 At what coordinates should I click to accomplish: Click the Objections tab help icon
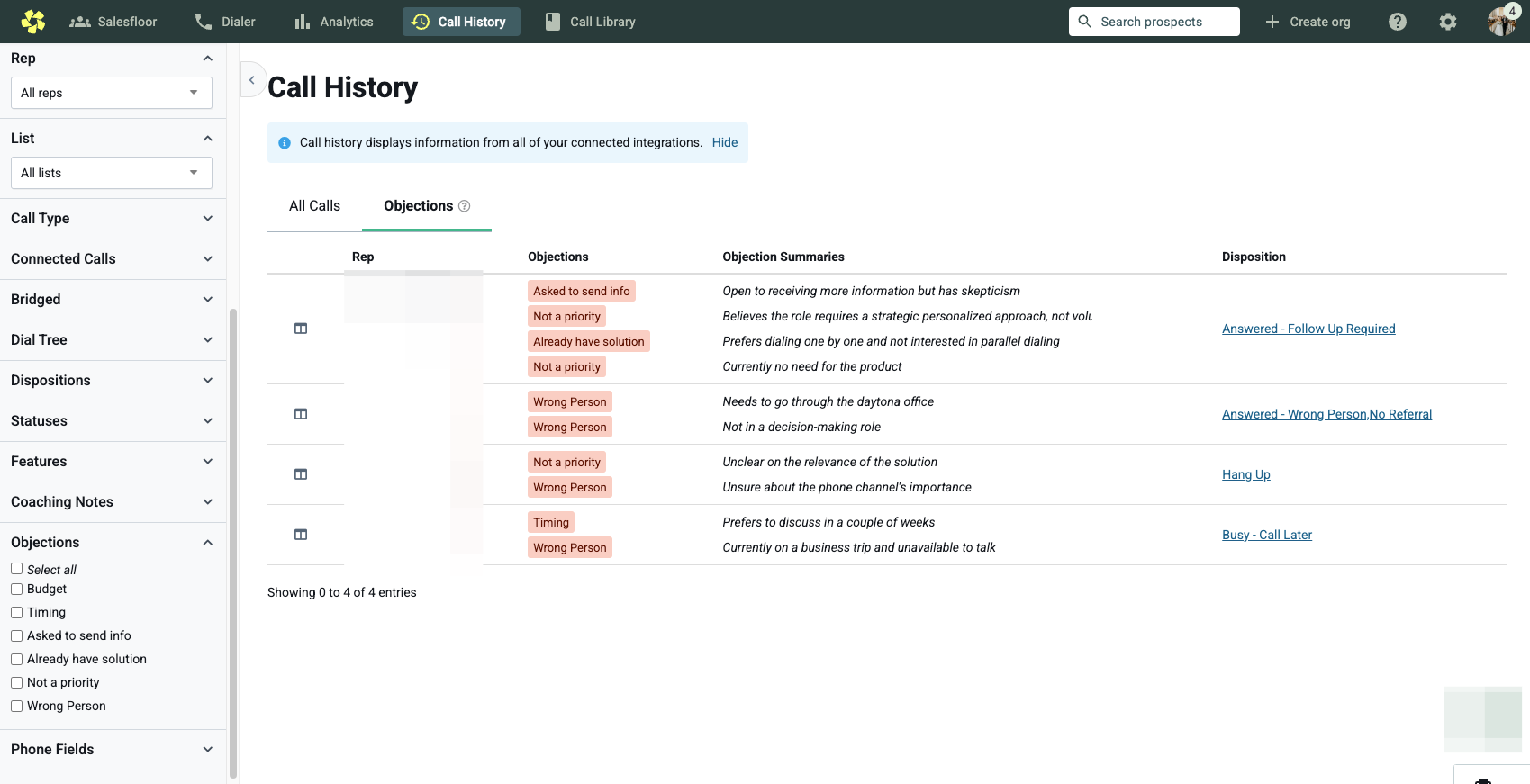pyautogui.click(x=465, y=206)
